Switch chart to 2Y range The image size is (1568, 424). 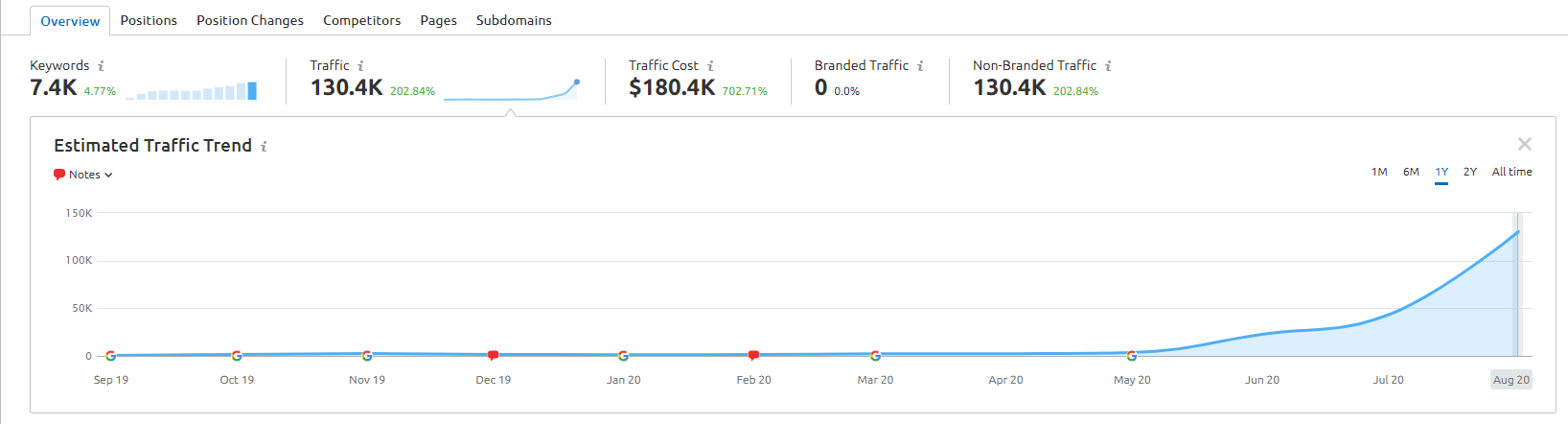(x=1470, y=172)
